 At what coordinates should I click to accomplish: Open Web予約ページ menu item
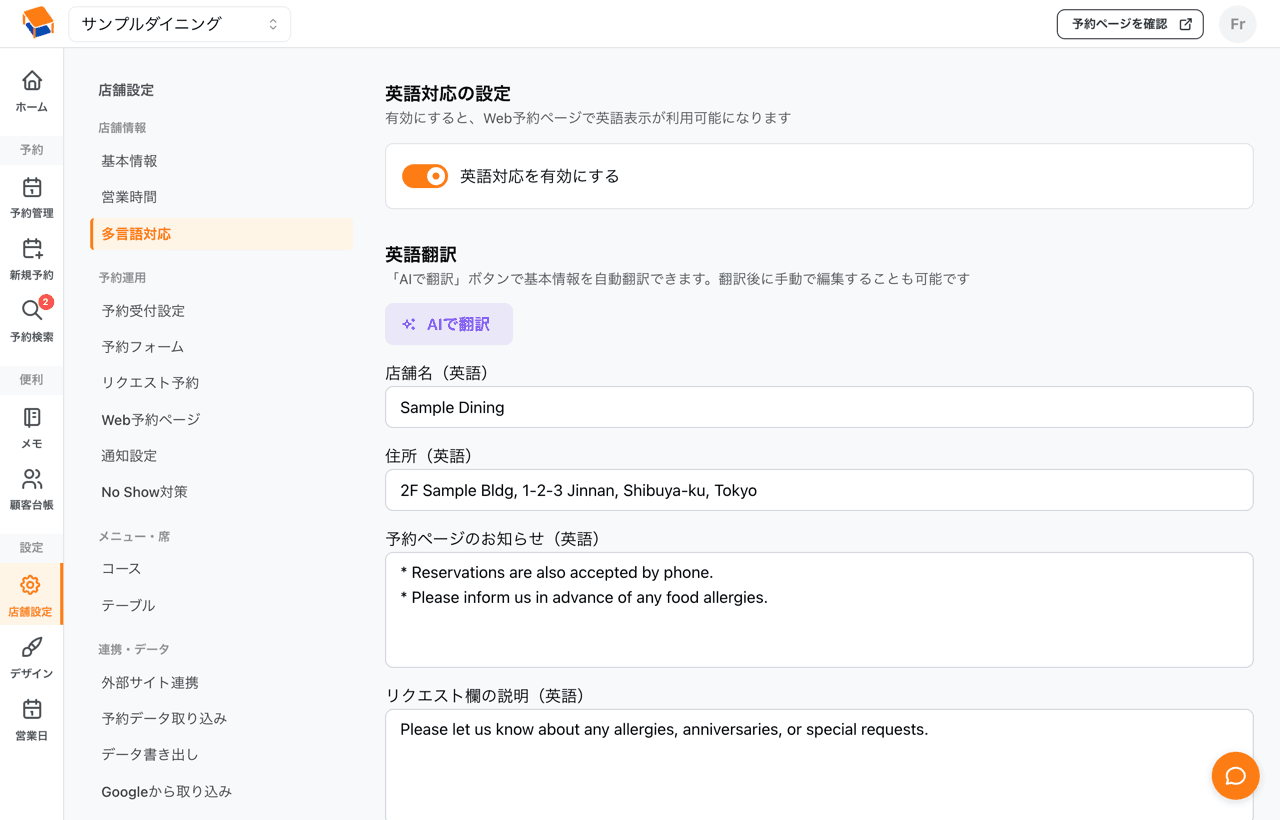click(151, 420)
